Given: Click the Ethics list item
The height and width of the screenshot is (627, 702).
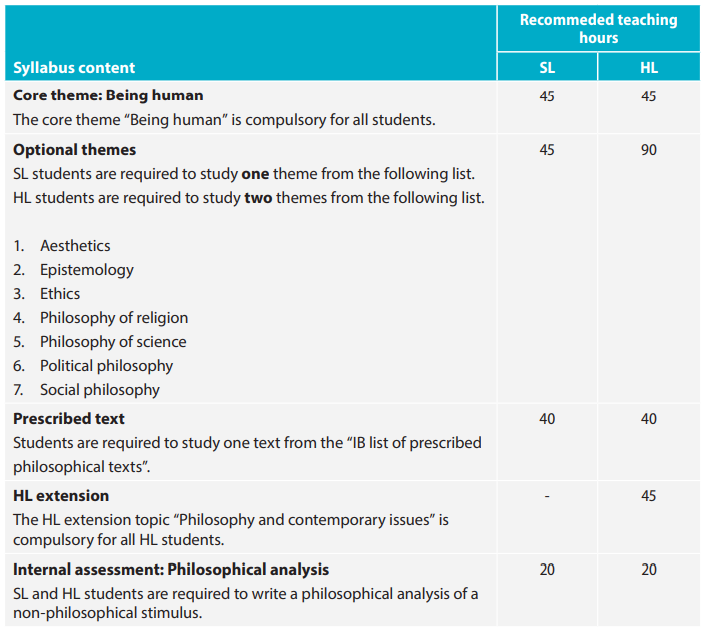Looking at the screenshot, I should pyautogui.click(x=60, y=294).
